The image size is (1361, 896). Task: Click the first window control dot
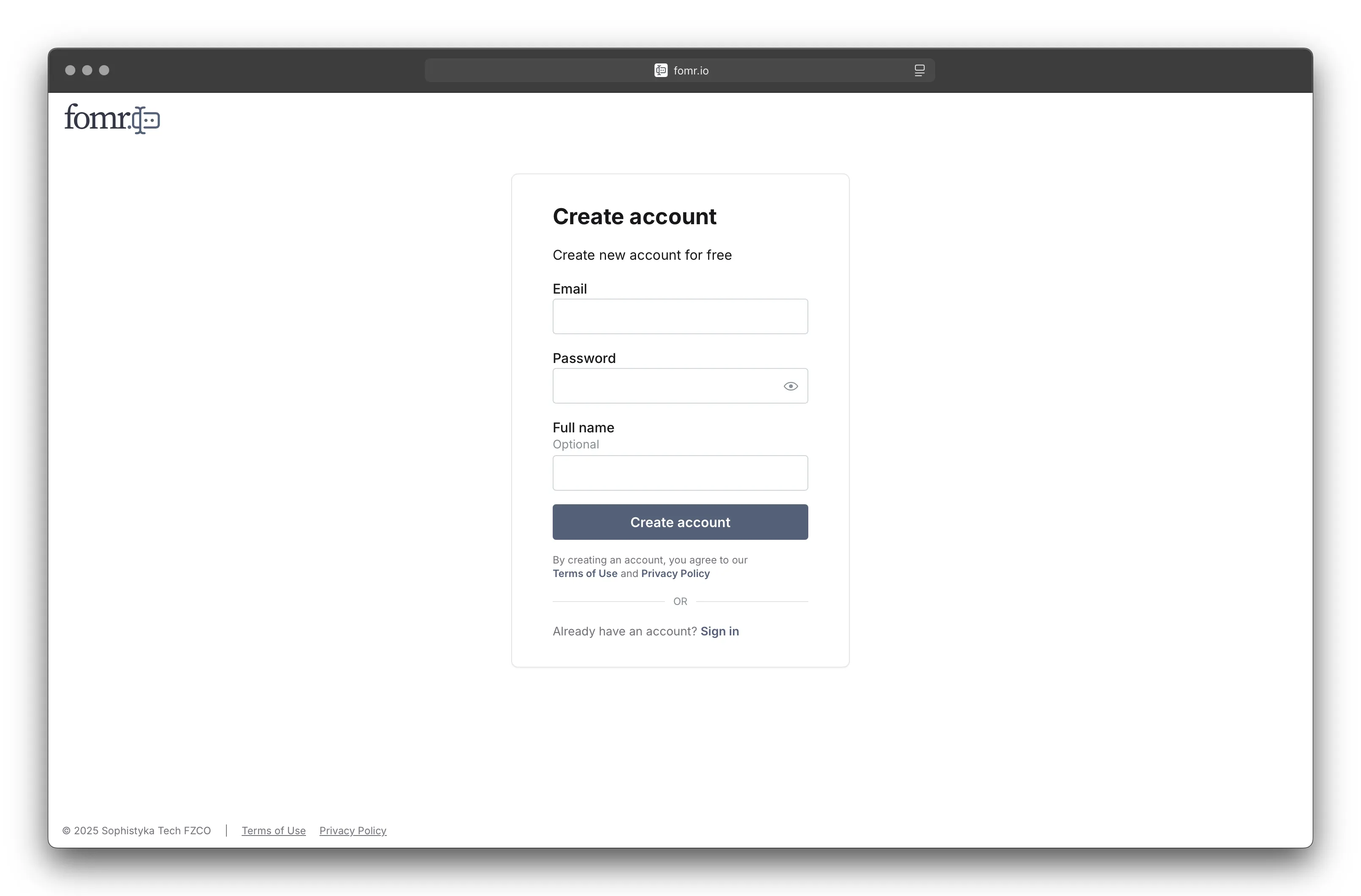point(70,70)
